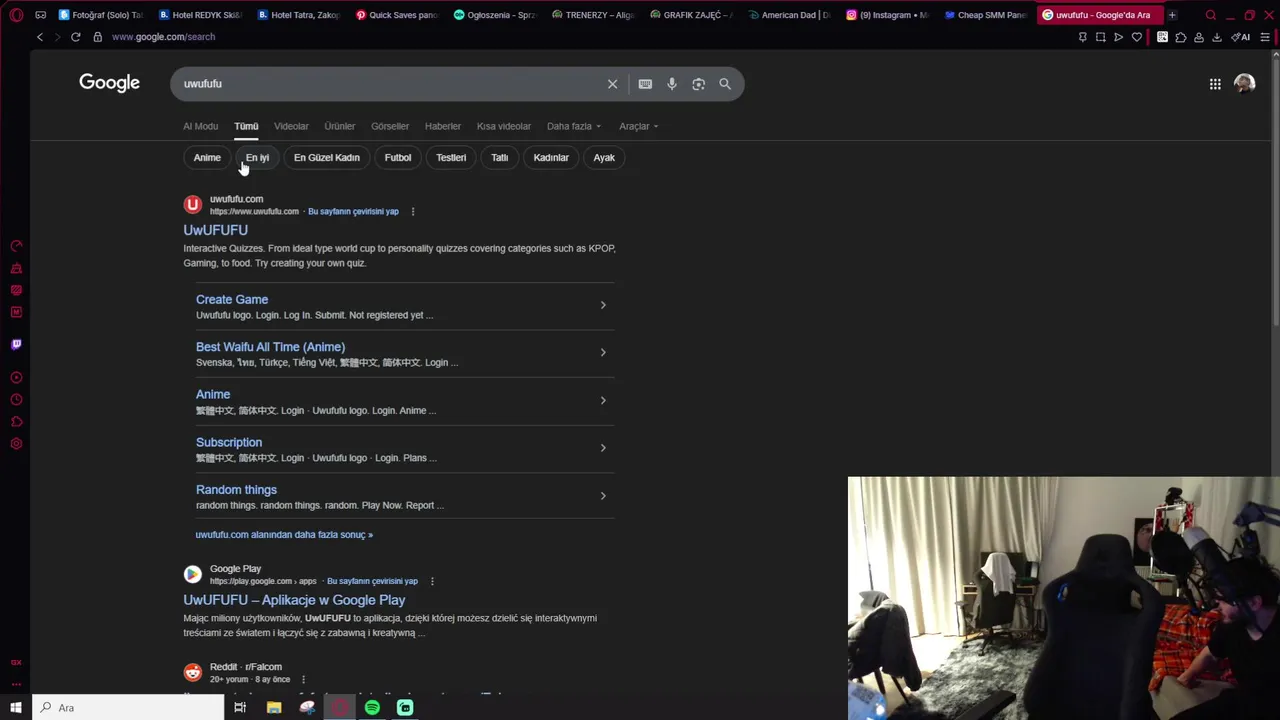Expand the Best Waifu All Time chevron

[x=603, y=352]
